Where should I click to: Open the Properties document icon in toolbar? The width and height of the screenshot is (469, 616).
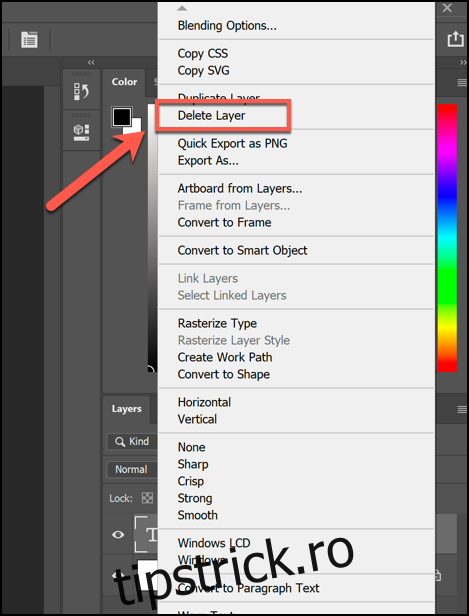(x=29, y=40)
